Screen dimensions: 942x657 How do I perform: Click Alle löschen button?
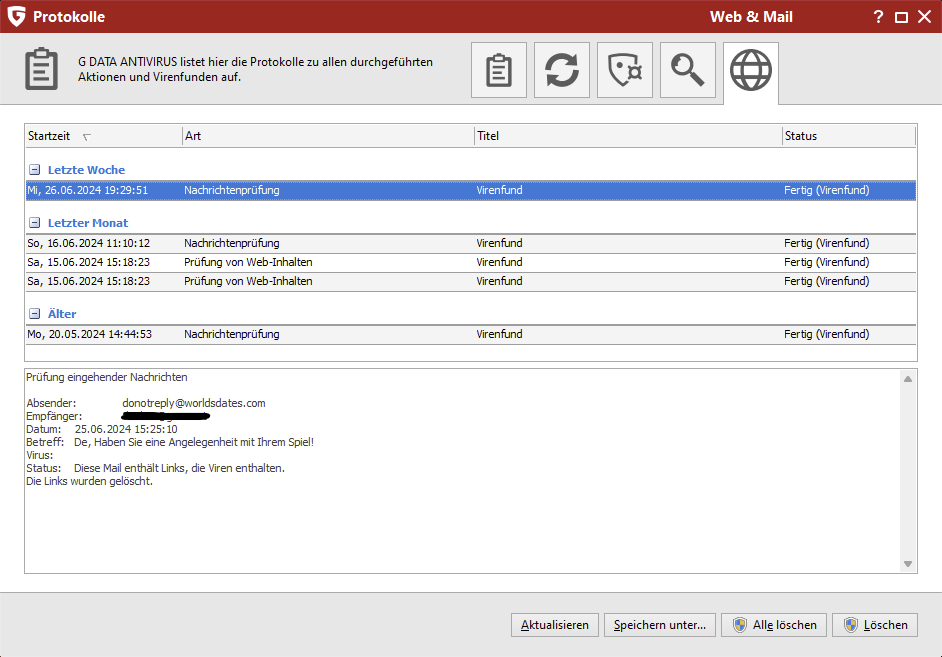(x=774, y=625)
